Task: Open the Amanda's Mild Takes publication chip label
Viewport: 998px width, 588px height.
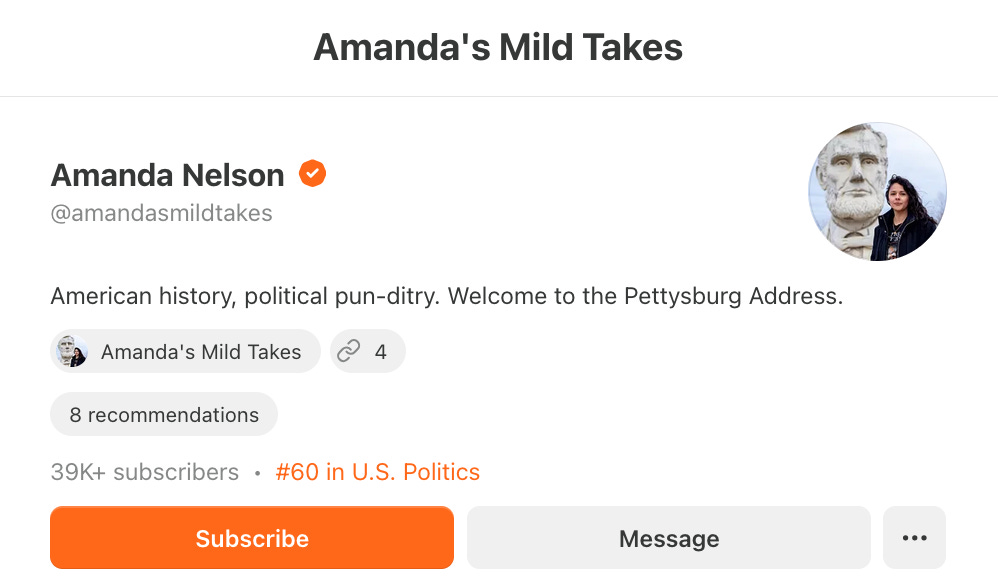Action: click(x=201, y=351)
